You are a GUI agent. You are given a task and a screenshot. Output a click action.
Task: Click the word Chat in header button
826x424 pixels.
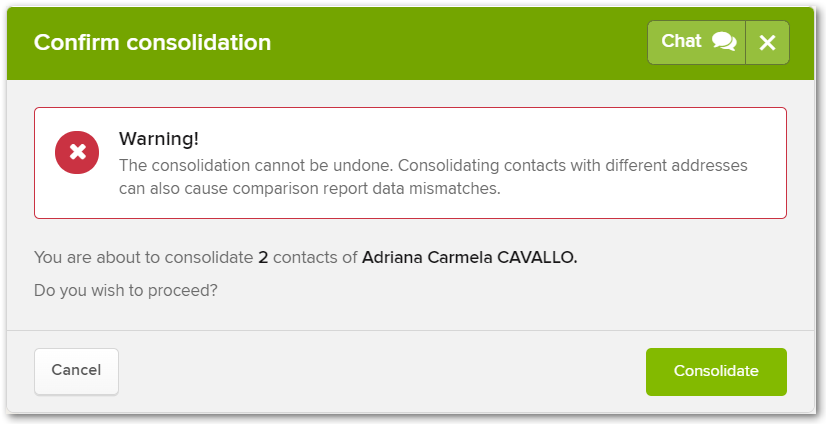point(681,41)
